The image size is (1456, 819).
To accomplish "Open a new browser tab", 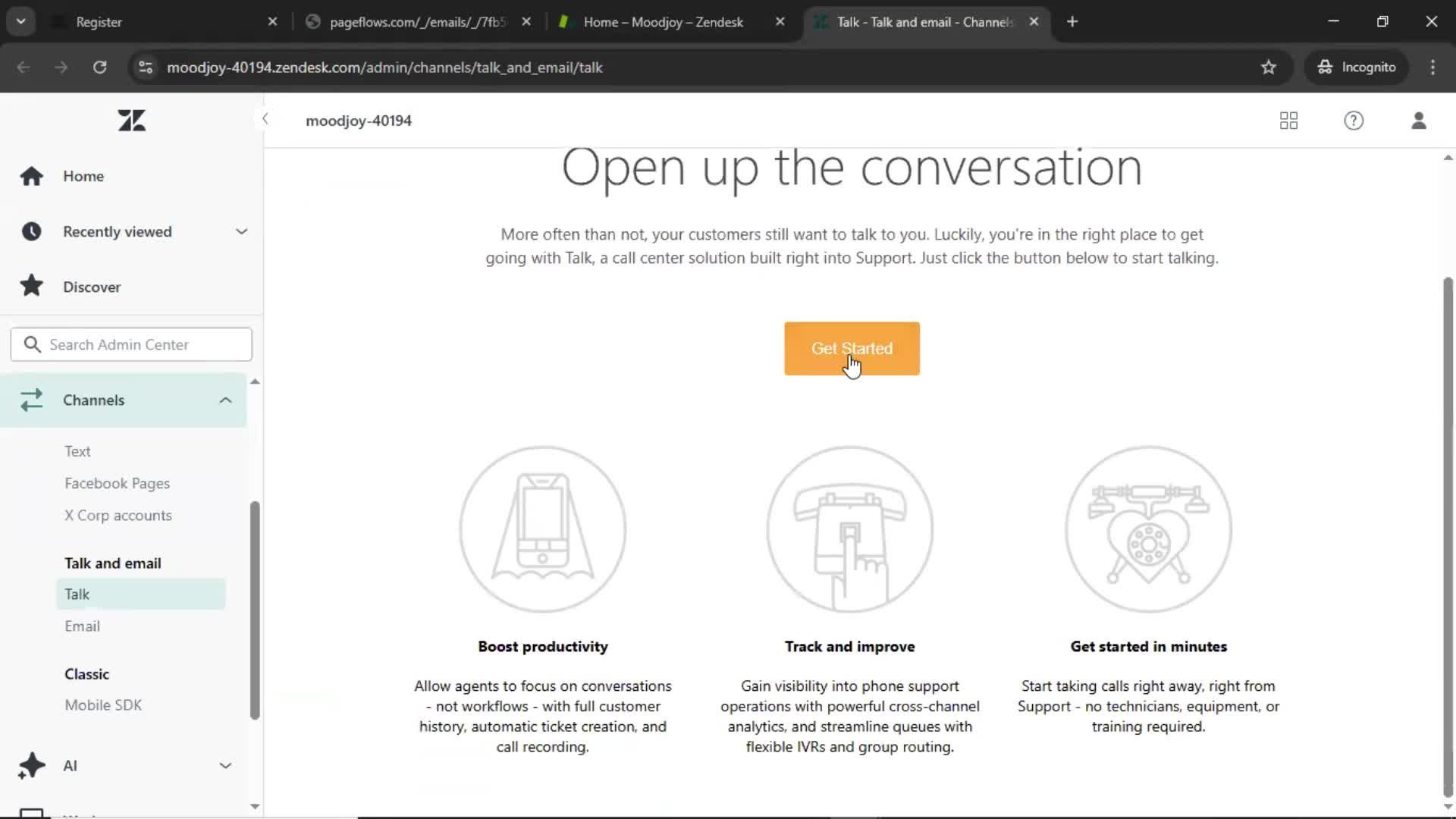I will point(1072,22).
